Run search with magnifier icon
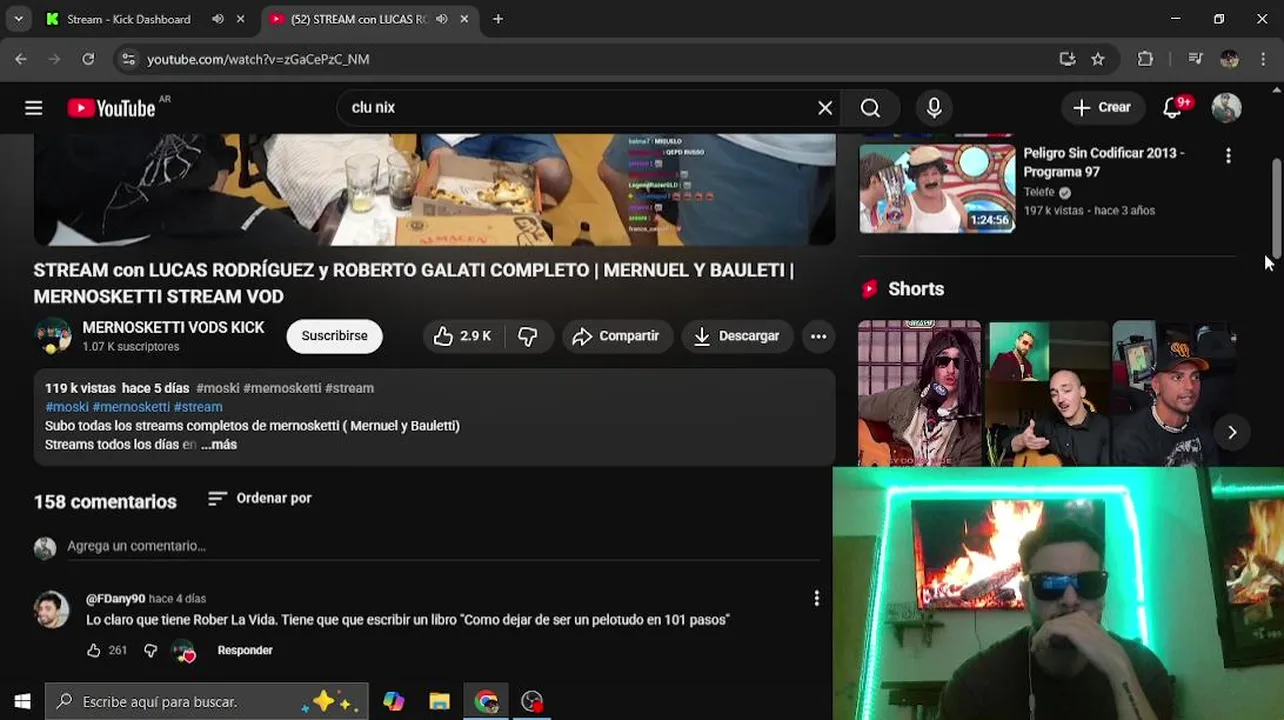The image size is (1284, 720). coord(870,108)
